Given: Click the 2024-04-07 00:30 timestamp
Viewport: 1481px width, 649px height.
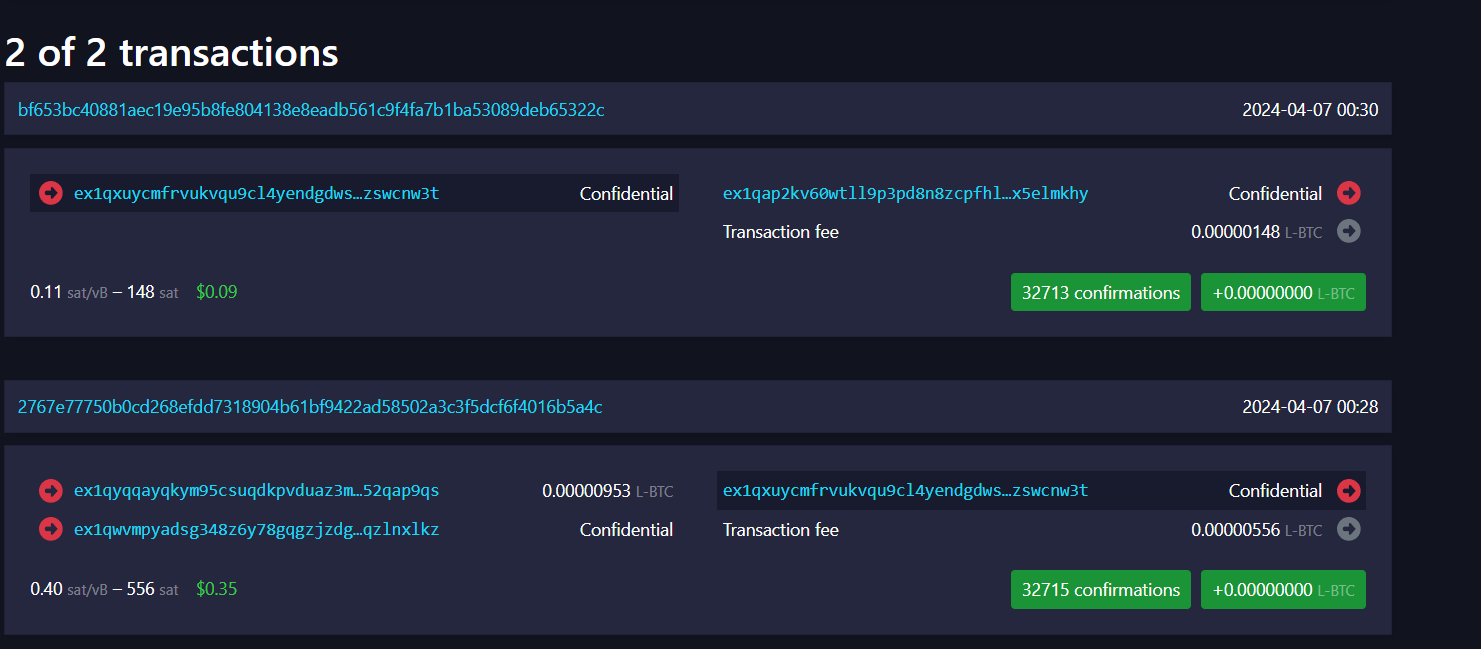Looking at the screenshot, I should pyautogui.click(x=1310, y=110).
